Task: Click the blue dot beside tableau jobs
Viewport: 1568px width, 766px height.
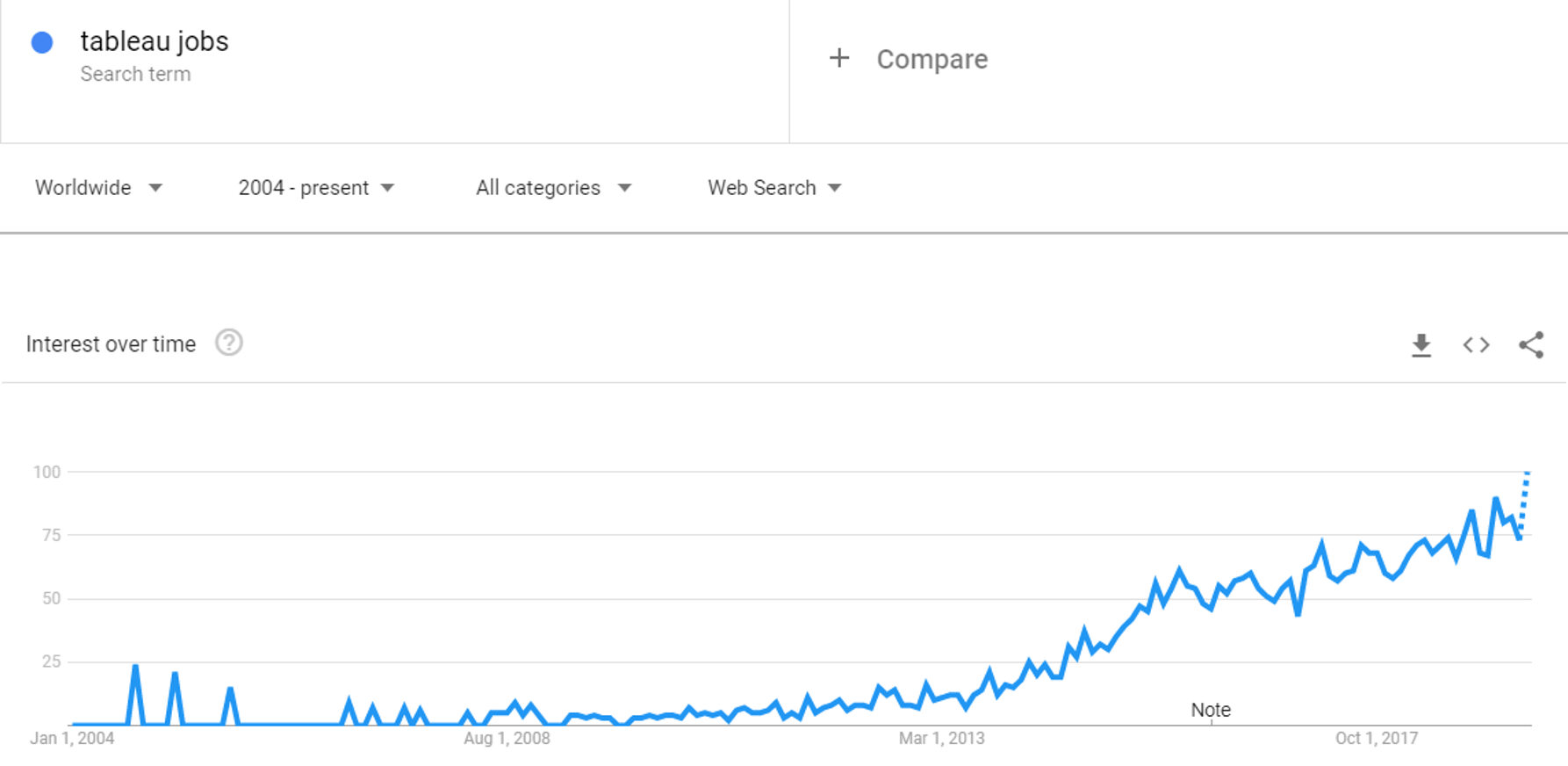Action: coord(41,41)
